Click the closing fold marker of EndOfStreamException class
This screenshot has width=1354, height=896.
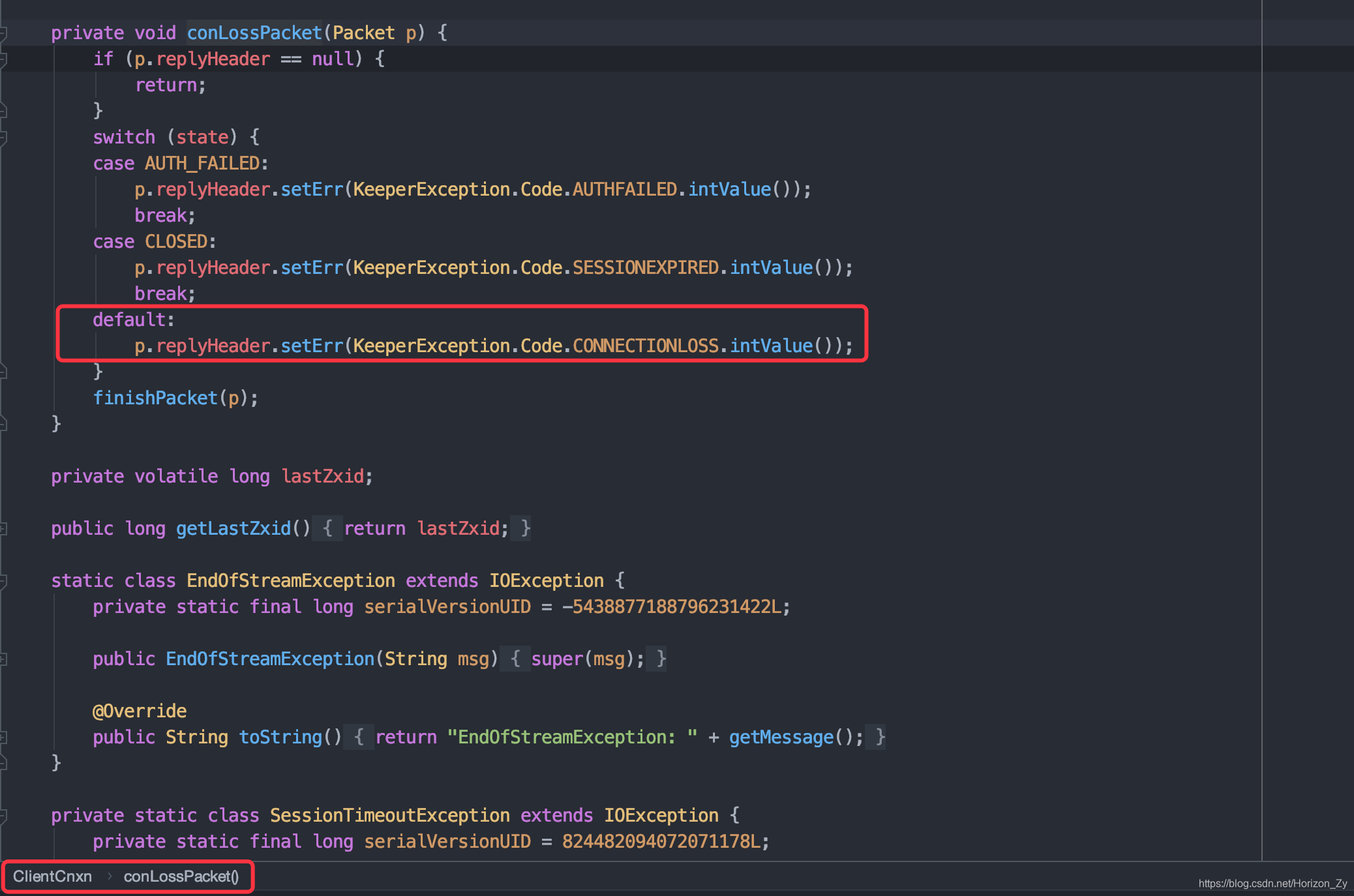3,762
